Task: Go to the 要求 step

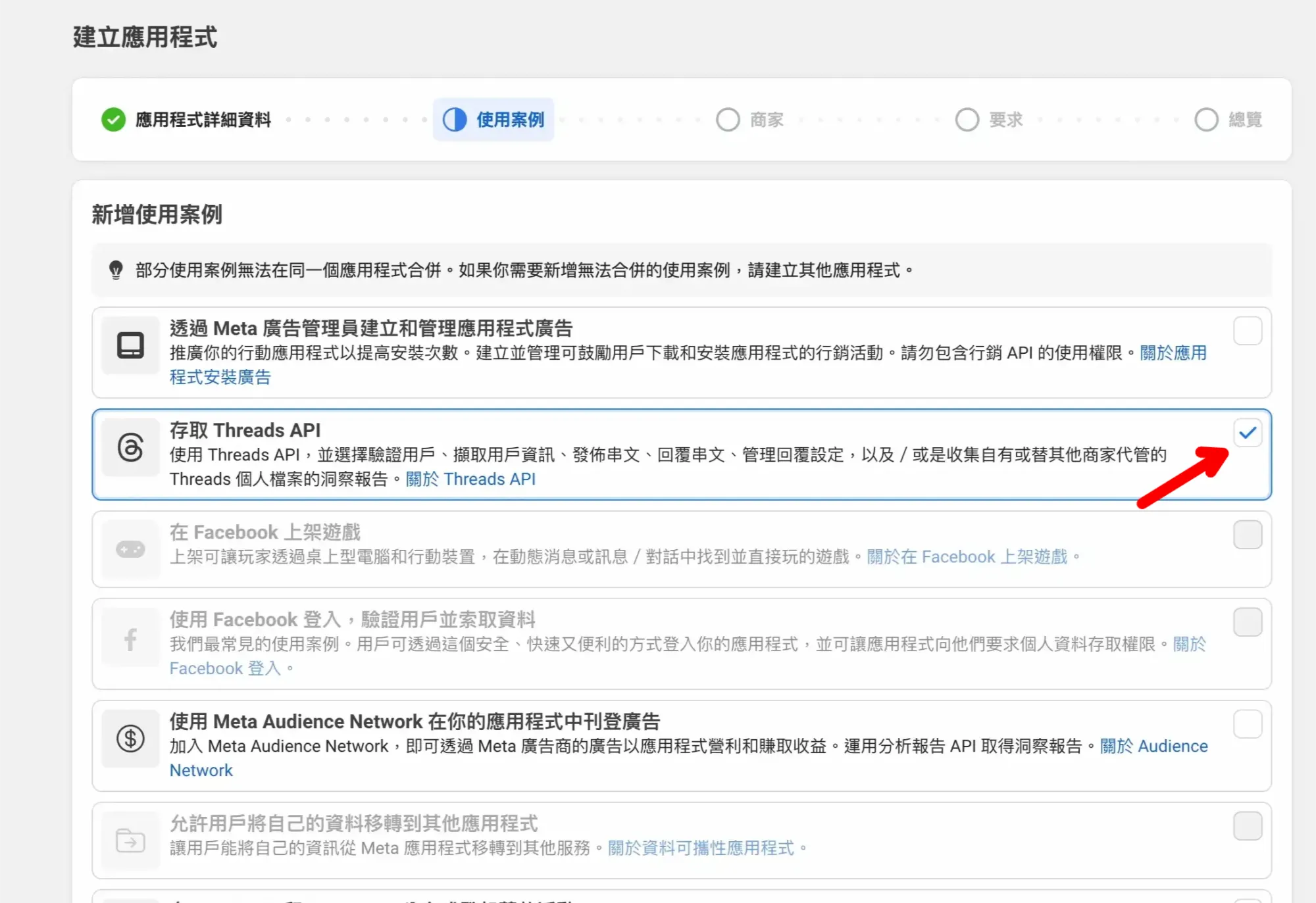Action: click(989, 120)
